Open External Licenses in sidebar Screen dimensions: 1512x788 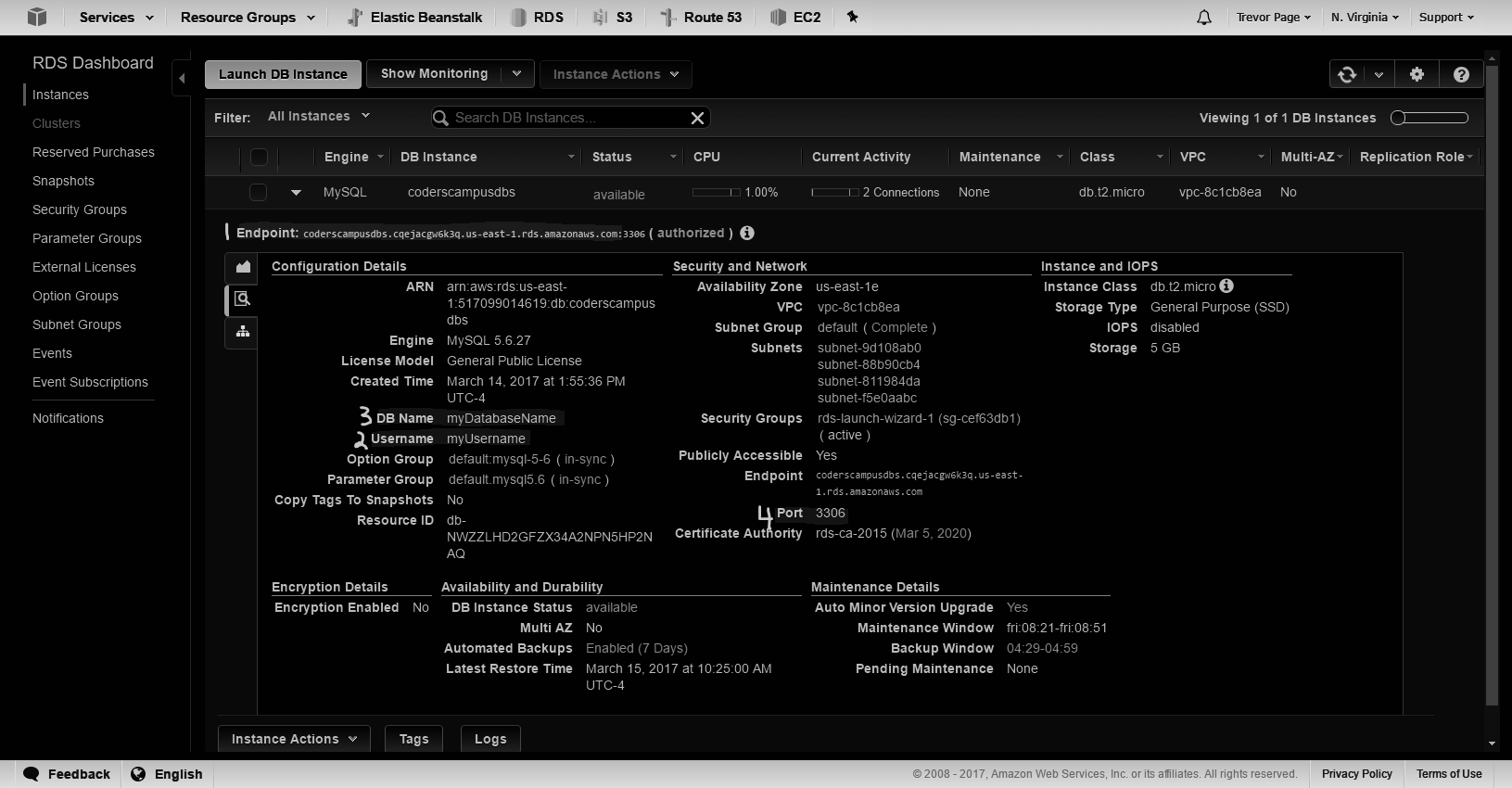[84, 267]
